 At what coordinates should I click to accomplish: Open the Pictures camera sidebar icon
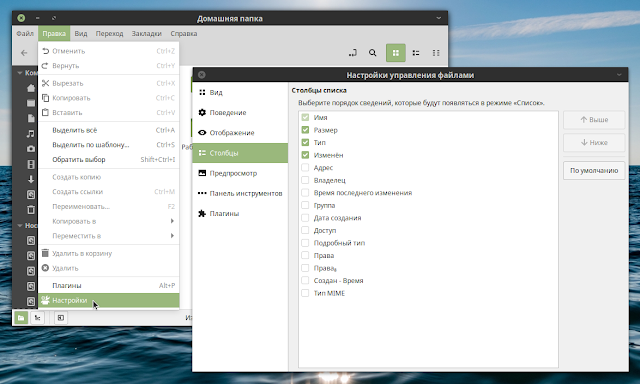31,149
